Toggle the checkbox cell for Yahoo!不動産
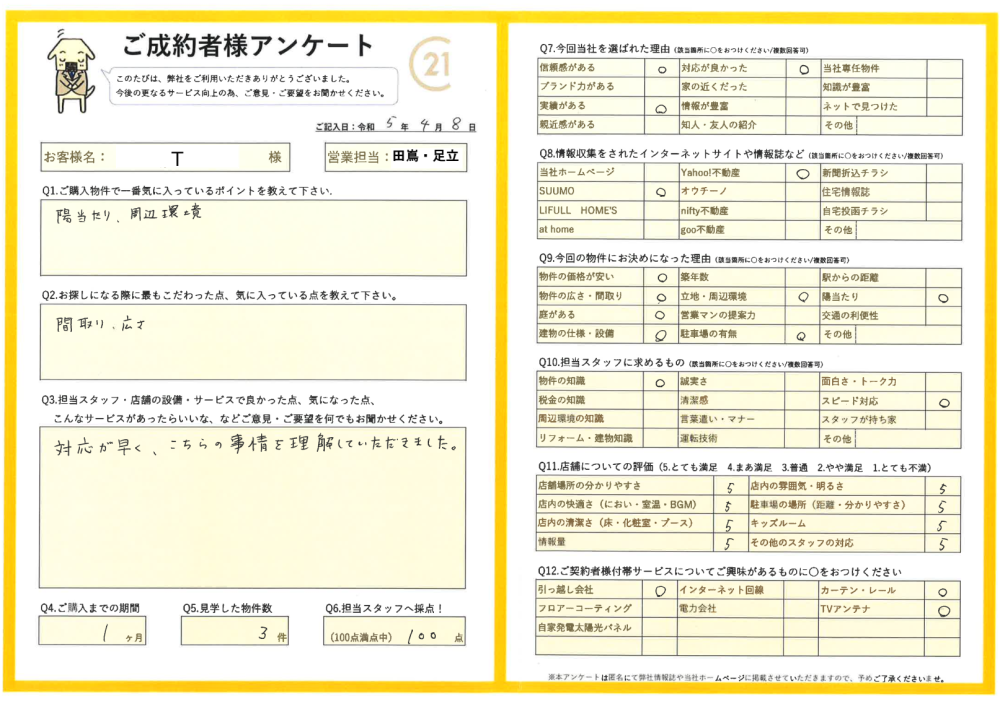The image size is (1000, 704). [x=802, y=173]
